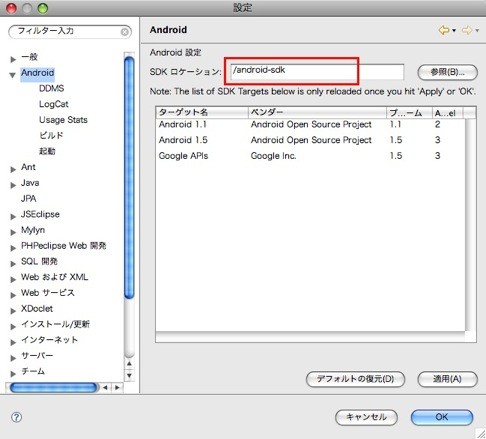
Task: Expand the Web および XML node
Action: [x=13, y=279]
